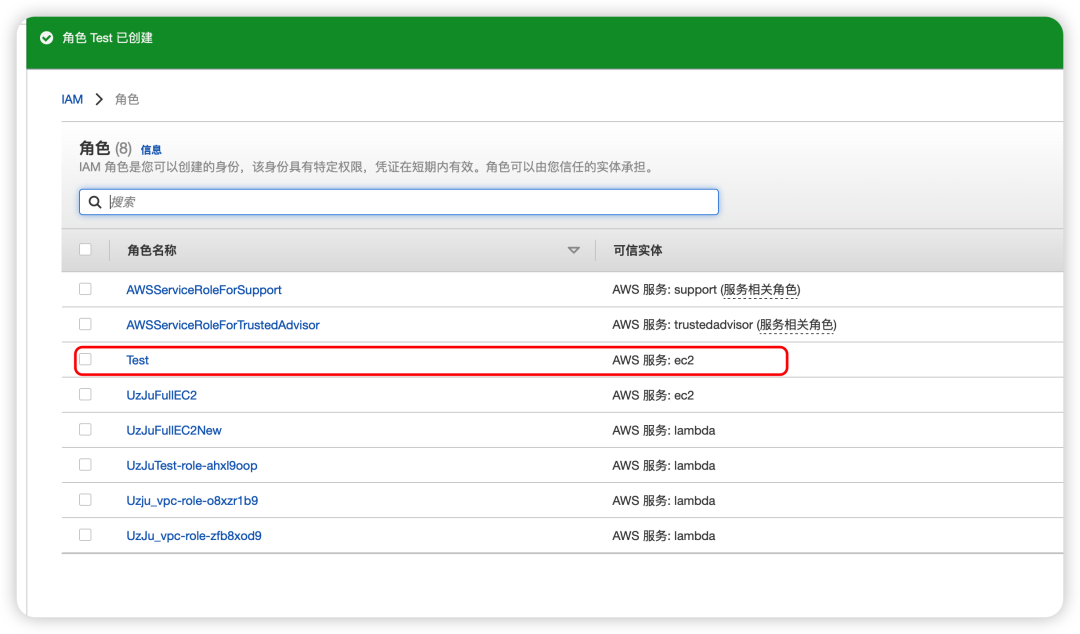The image size is (1080, 634).
Task: Click the '角色 Test 已创建' banner message
Action: point(107,38)
